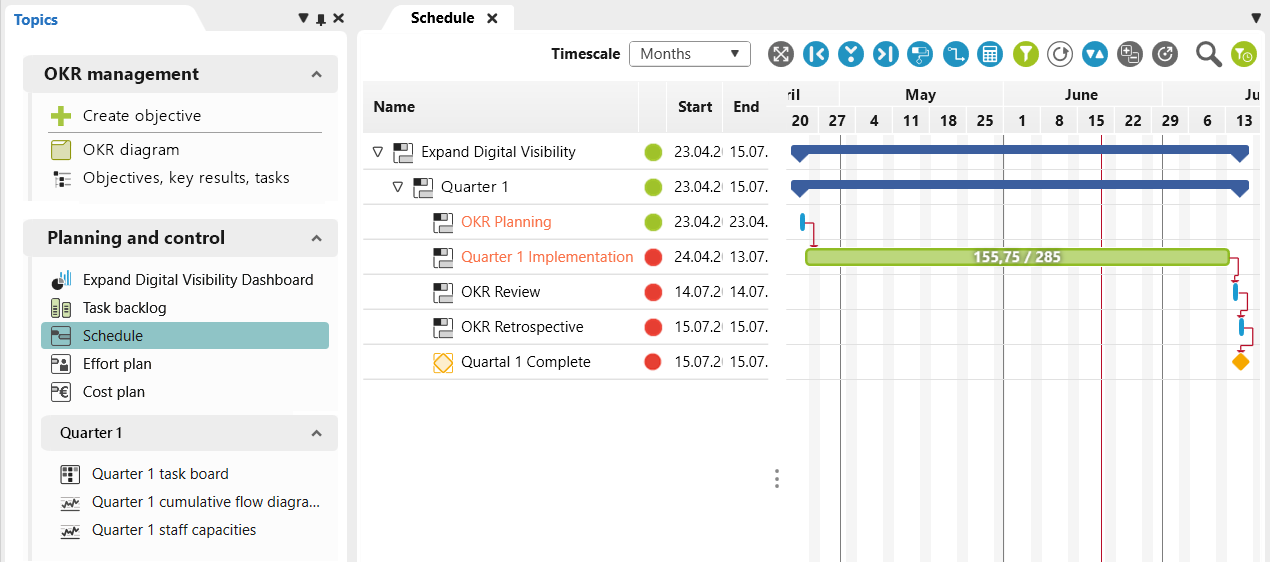Image resolution: width=1270 pixels, height=562 pixels.
Task: Select Schedule in Planning and control
Action: [x=185, y=336]
